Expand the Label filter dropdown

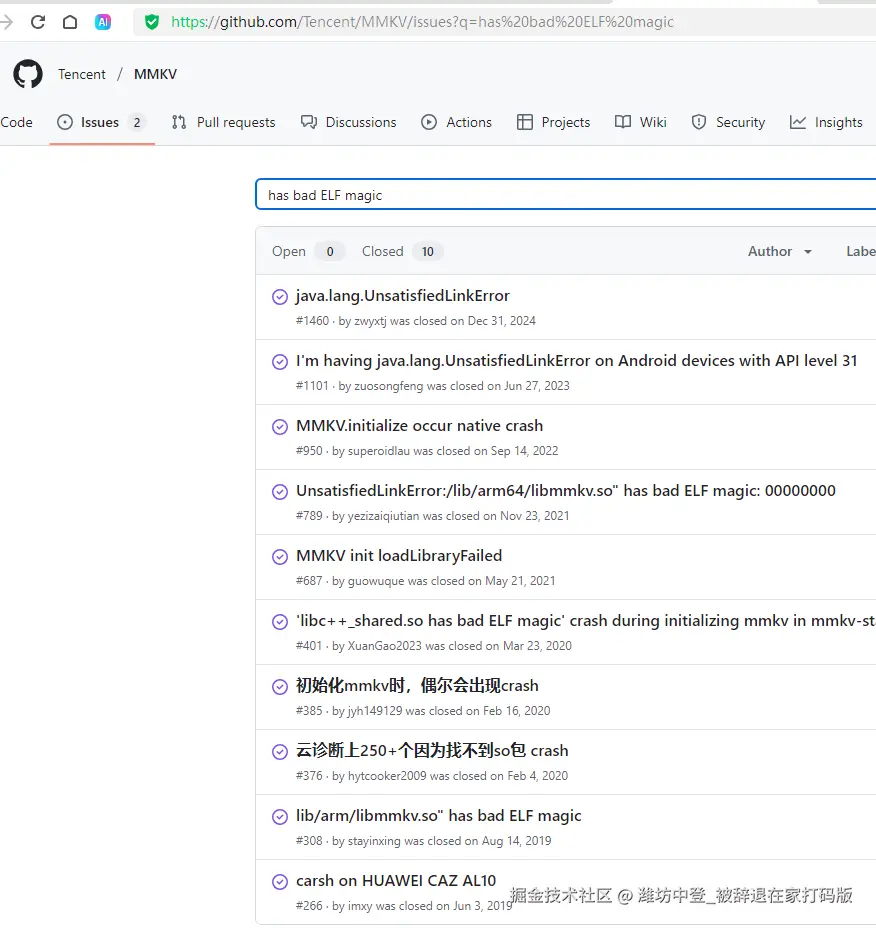[x=861, y=252]
